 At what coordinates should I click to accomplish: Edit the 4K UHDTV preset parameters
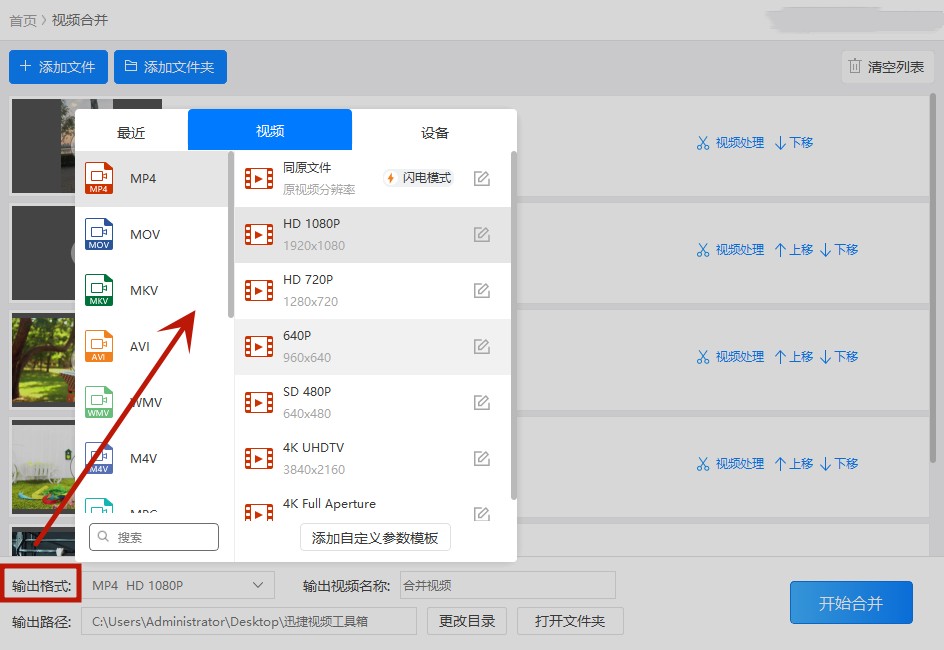point(481,459)
